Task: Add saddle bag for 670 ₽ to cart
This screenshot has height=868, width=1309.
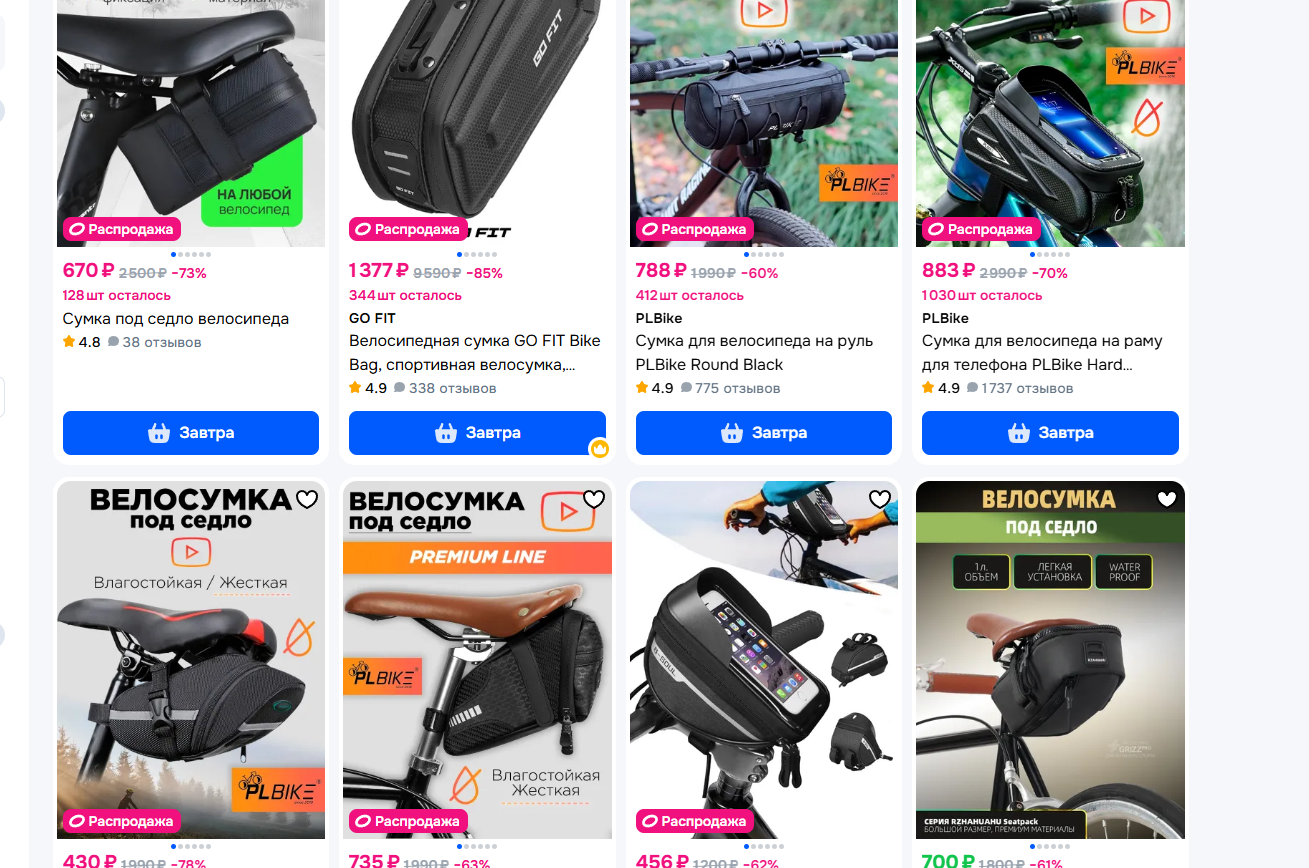Action: pyautogui.click(x=191, y=433)
